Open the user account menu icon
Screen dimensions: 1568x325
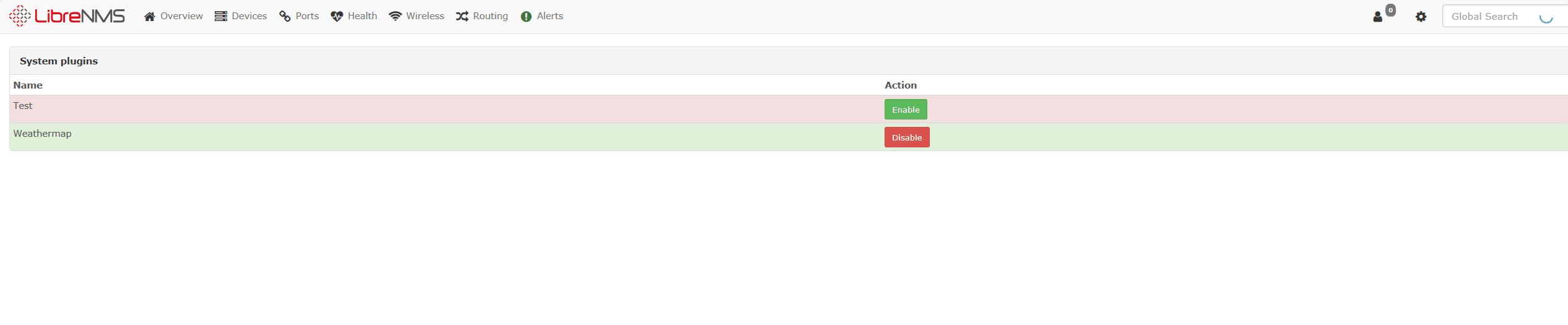[x=1377, y=17]
